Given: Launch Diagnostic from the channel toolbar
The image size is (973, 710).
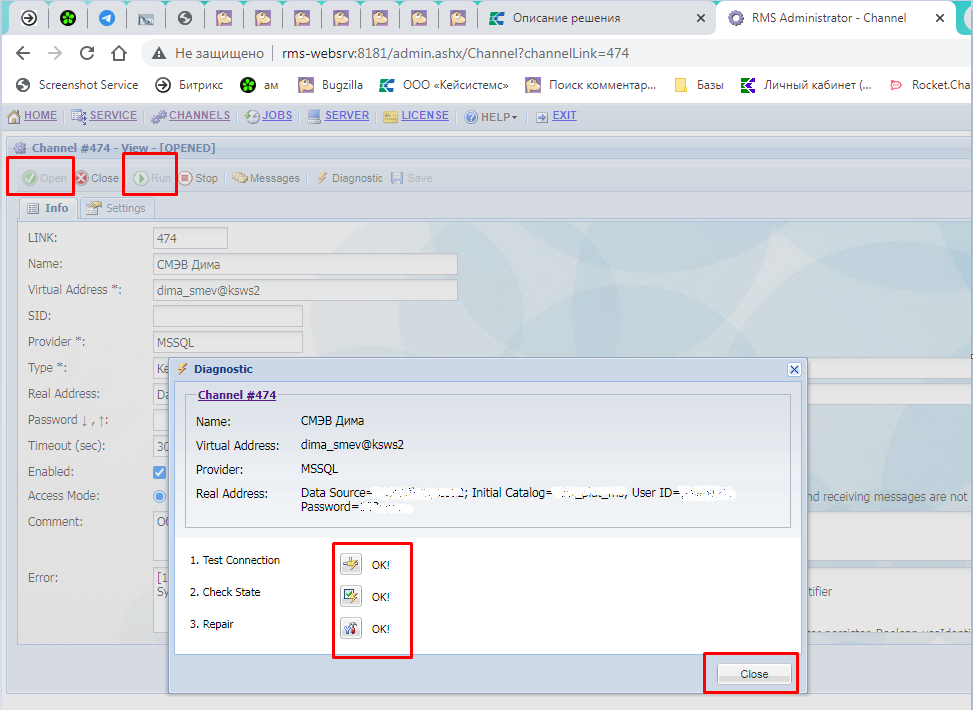Looking at the screenshot, I should click(x=349, y=178).
